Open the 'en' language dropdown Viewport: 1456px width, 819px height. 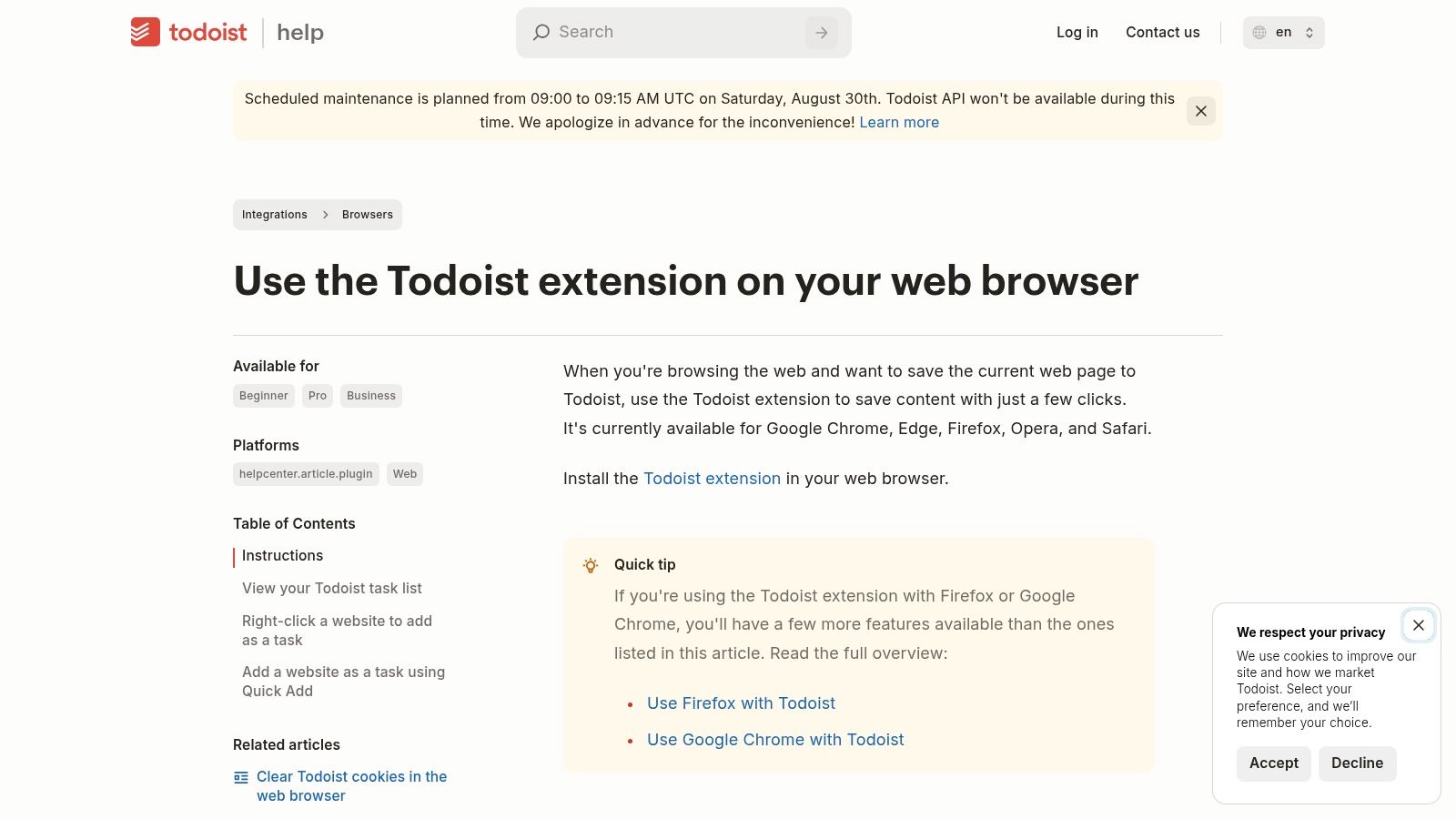point(1283,32)
